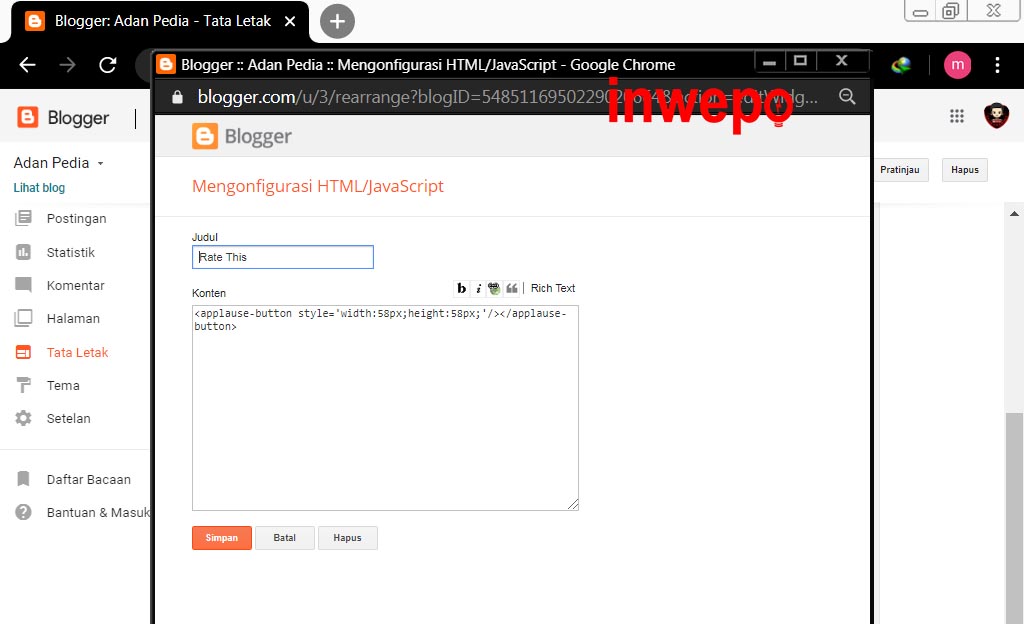Focus the Judul title field
The height and width of the screenshot is (624, 1024).
283,257
